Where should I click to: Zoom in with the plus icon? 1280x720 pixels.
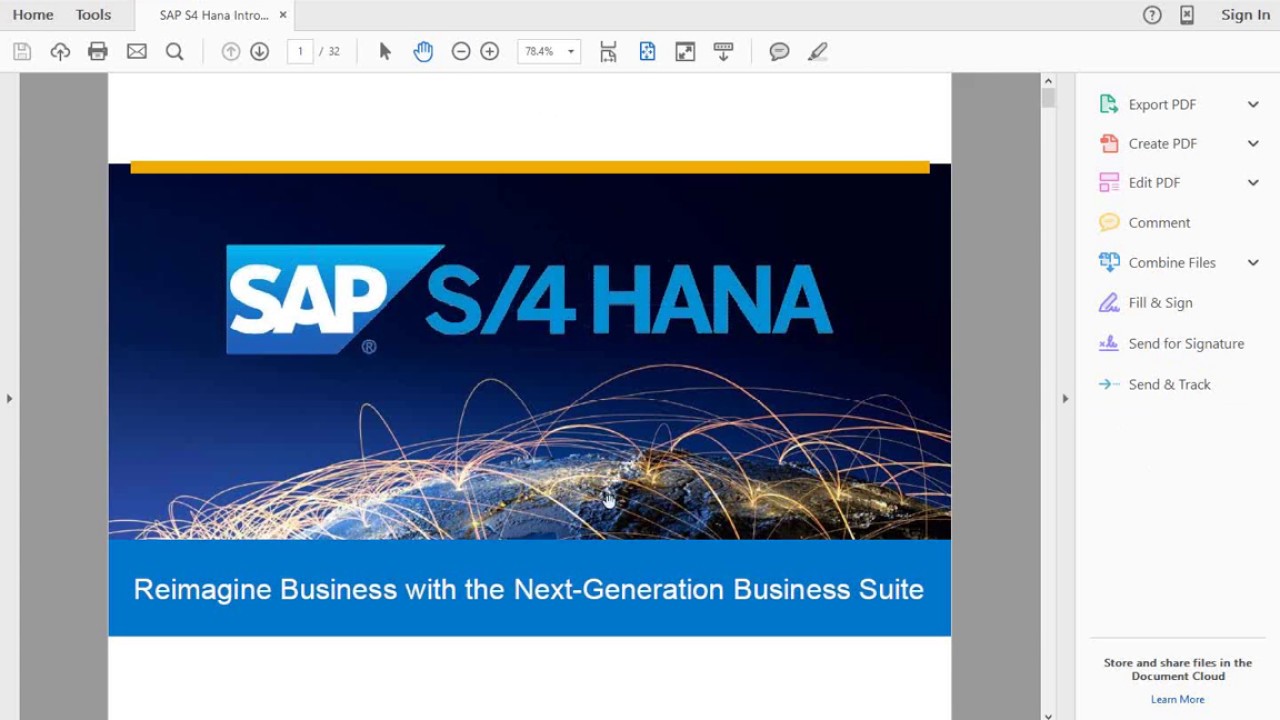(x=490, y=52)
